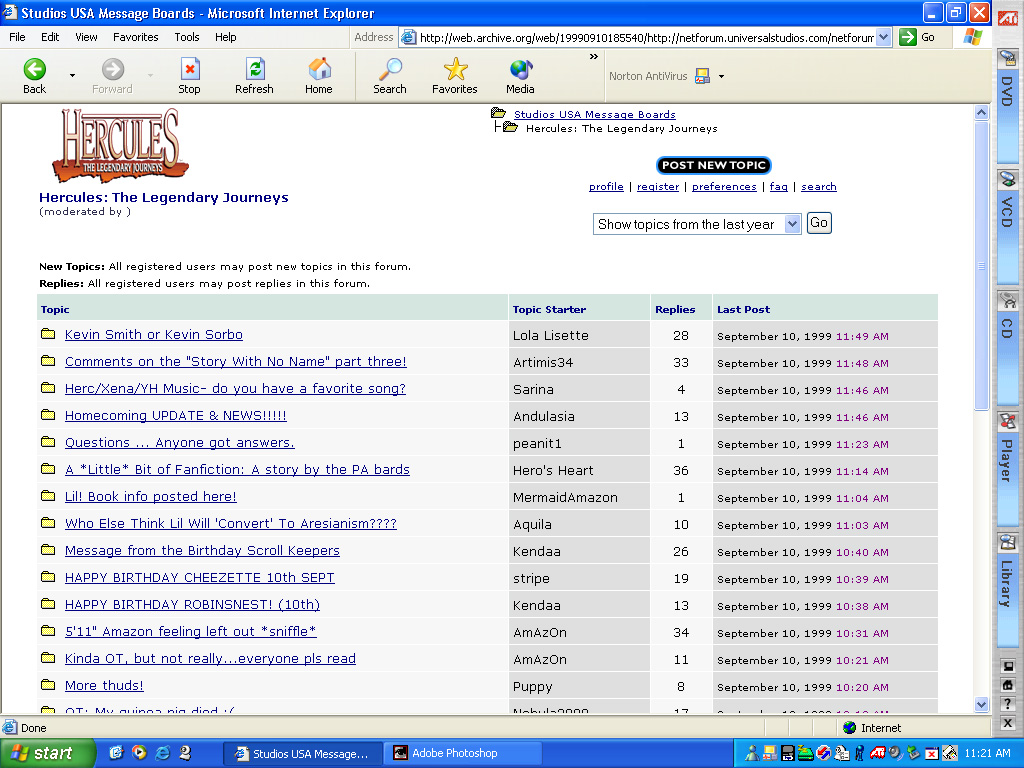Click folder icon for 'More thuds!' topic
The width and height of the screenshot is (1024, 768).
tap(48, 684)
